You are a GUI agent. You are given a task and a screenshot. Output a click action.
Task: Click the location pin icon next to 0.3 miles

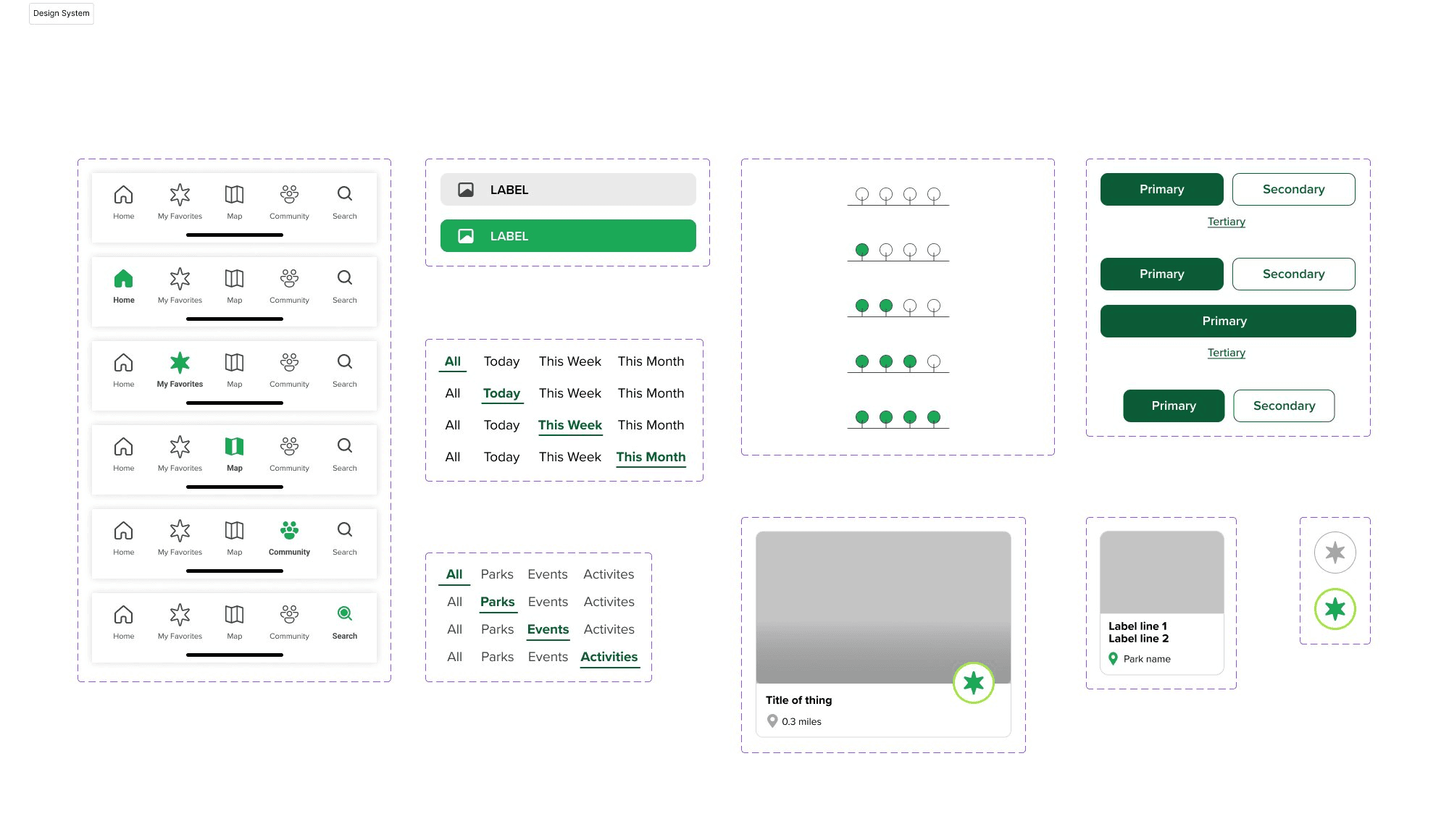(772, 721)
